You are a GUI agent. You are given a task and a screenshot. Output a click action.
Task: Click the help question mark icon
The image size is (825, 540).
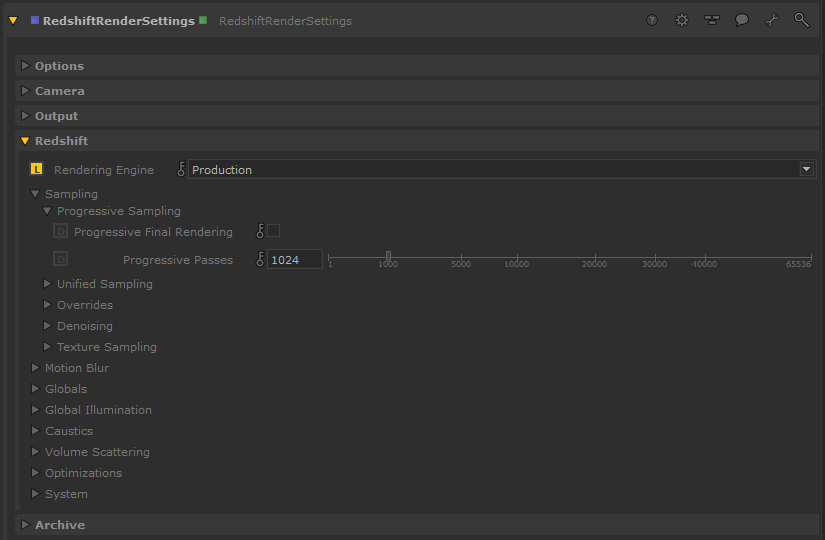click(x=652, y=21)
